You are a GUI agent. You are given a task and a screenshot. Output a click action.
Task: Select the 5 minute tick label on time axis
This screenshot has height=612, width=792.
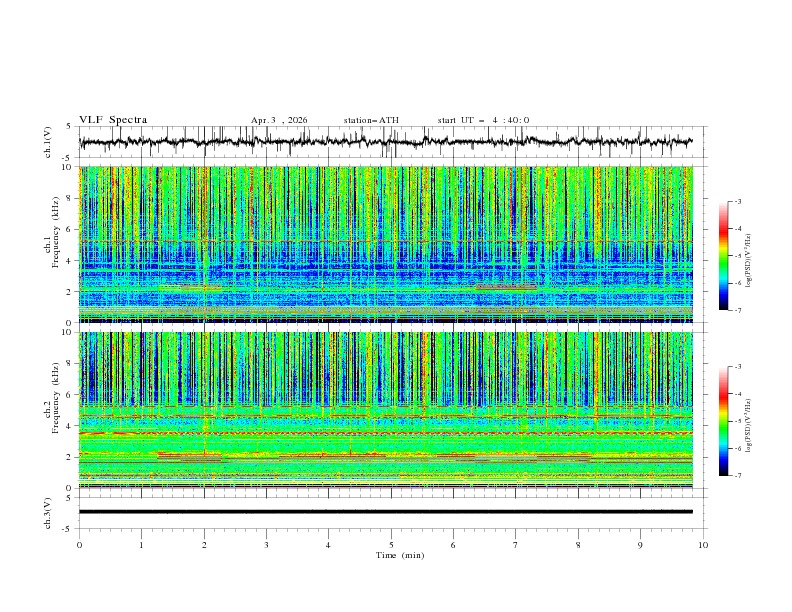click(x=391, y=545)
